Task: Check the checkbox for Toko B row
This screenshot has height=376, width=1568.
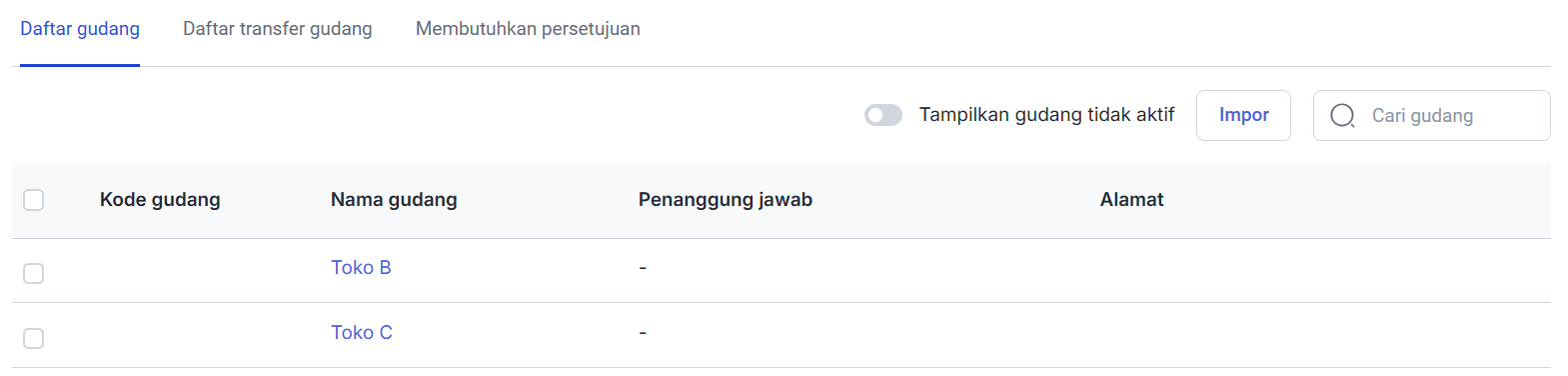Action: click(34, 273)
